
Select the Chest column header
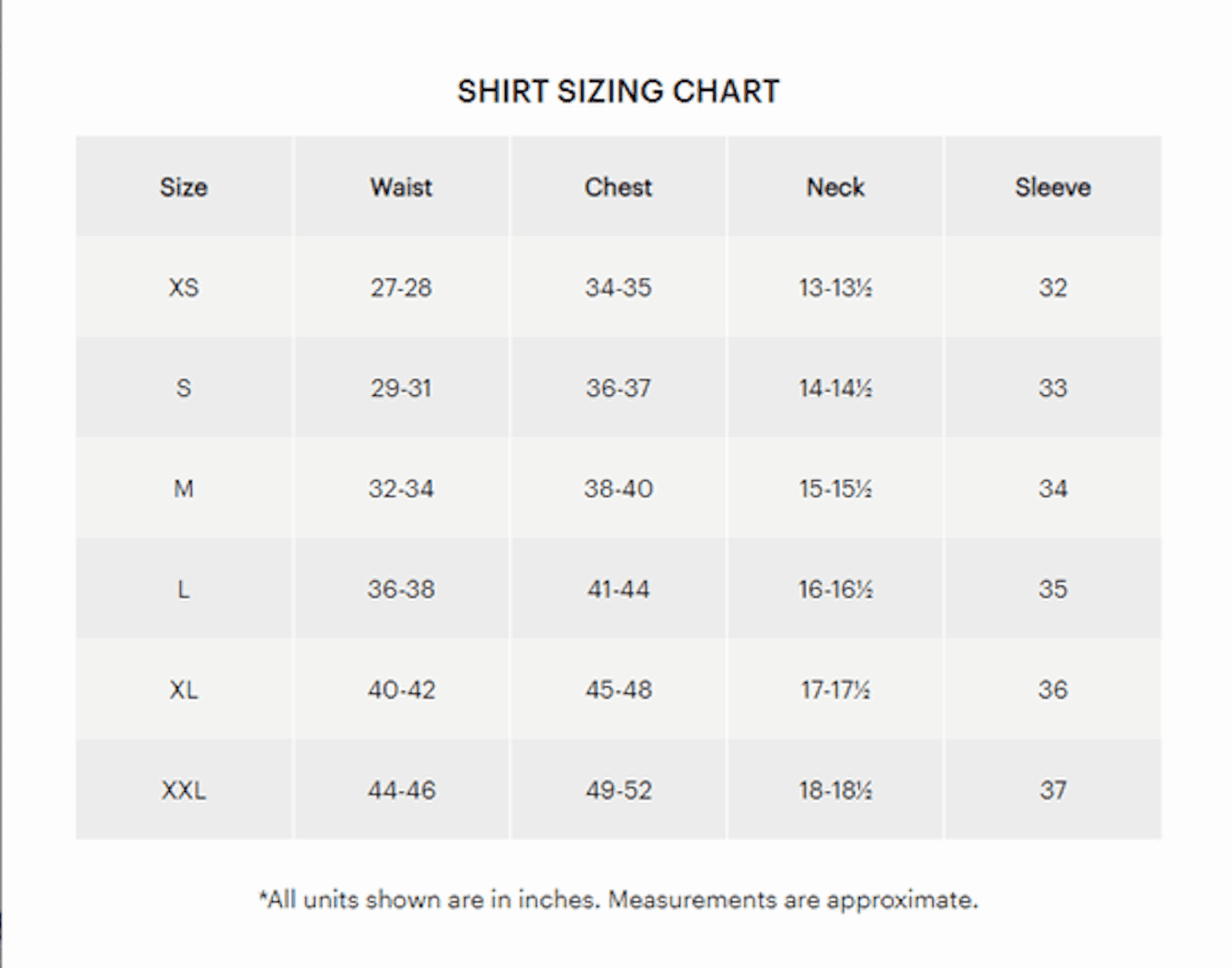618,187
